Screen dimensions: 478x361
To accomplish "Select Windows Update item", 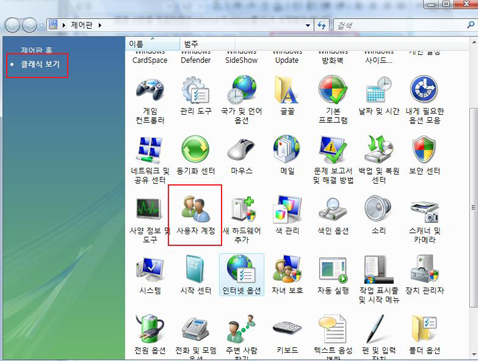I will 287,58.
